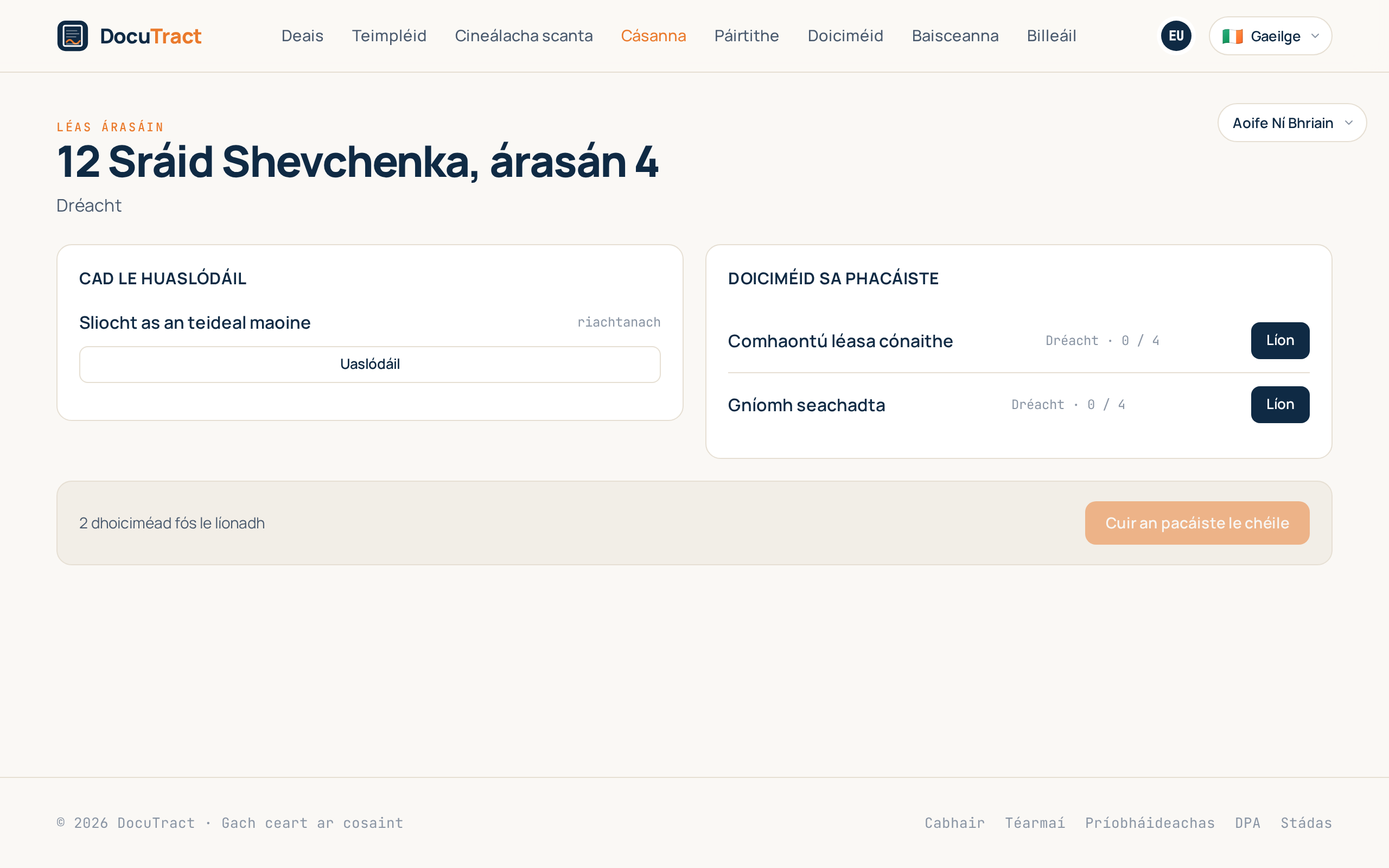Screen dimensions: 1389x868
Task: Expand the Gaeilge language dropdown
Action: (x=1270, y=36)
